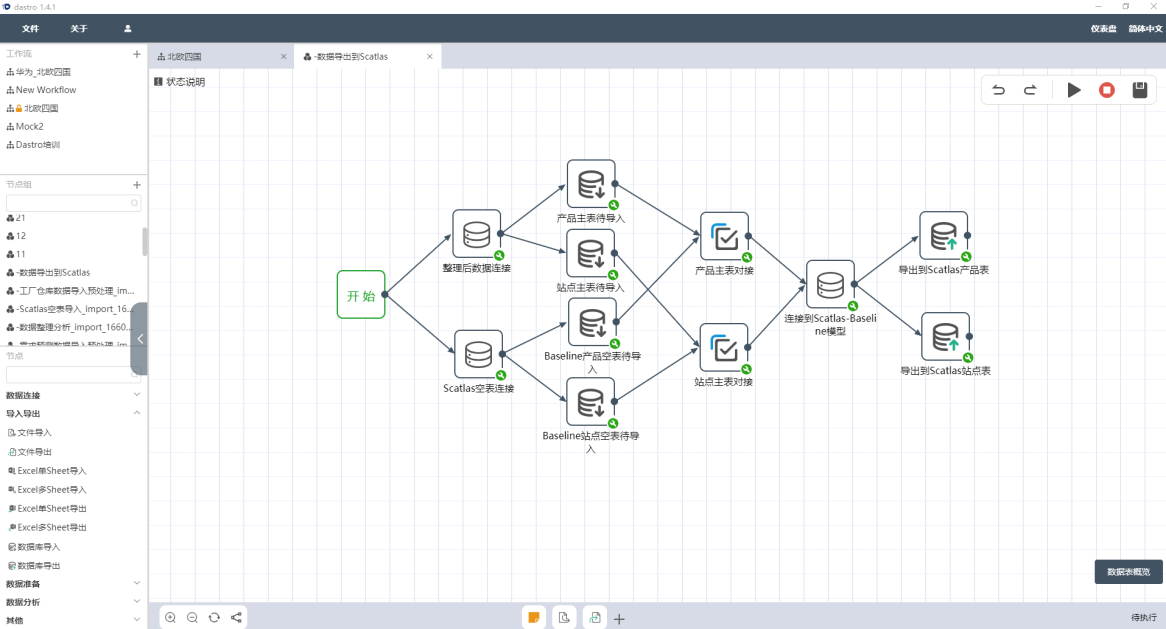Select the 连接到Scatlas-Baseline模型 node
Image resolution: width=1166 pixels, height=629 pixels.
(830, 284)
